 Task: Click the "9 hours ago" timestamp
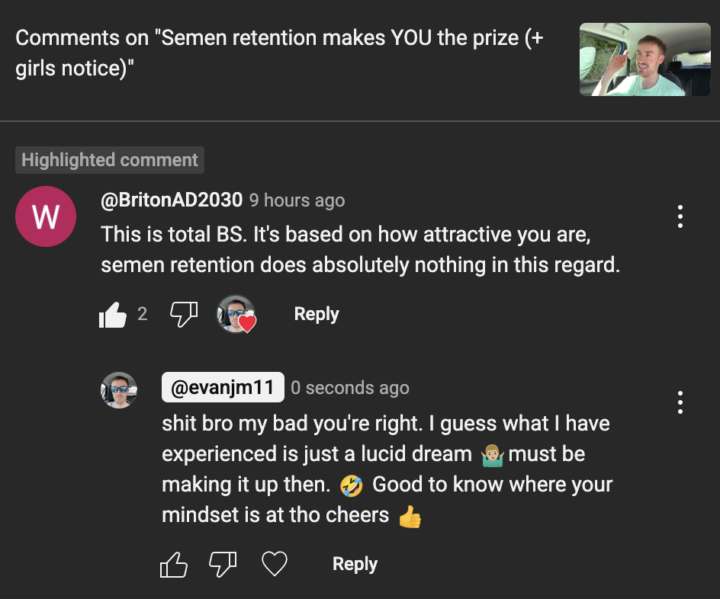[297, 201]
